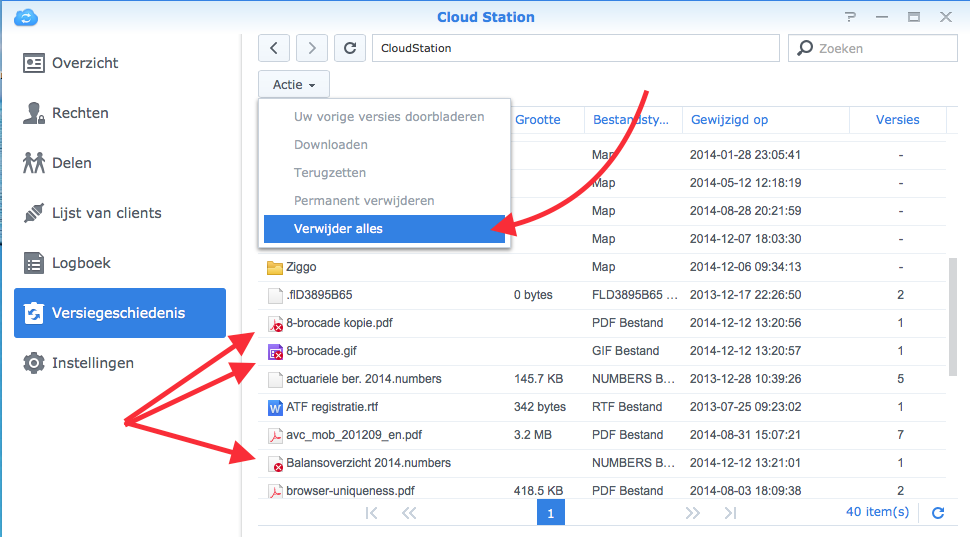Sort by Versies column header

(897, 120)
